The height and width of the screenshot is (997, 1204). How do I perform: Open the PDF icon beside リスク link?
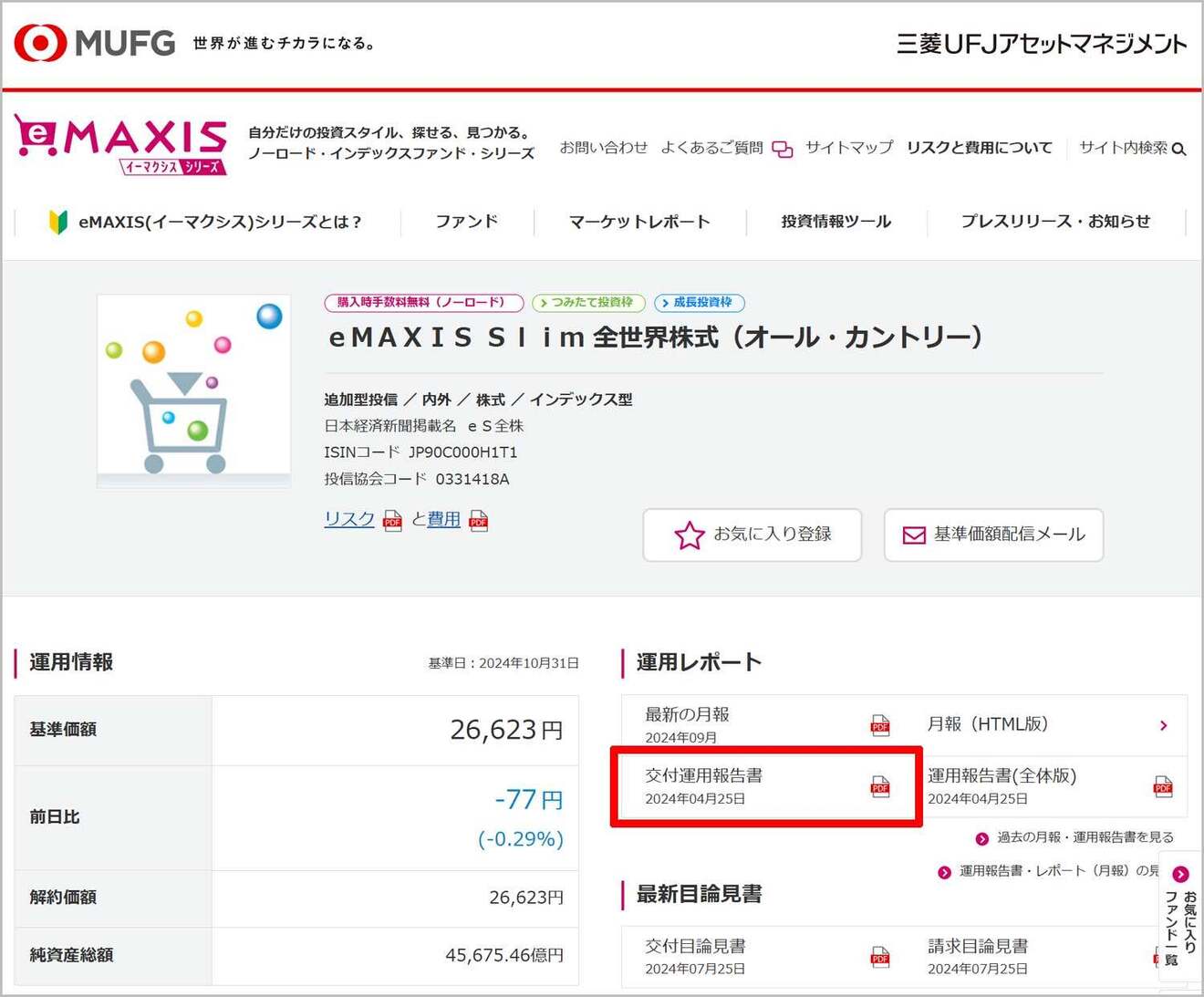(392, 520)
